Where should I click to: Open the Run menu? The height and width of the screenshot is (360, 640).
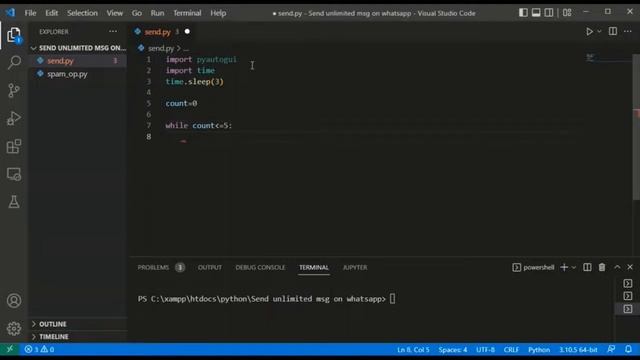[x=157, y=13]
